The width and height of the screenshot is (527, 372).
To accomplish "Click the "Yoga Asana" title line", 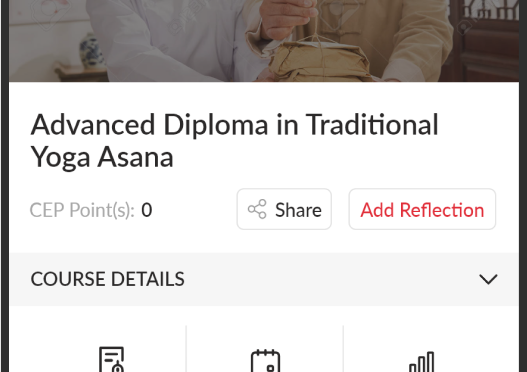I will click(102, 157).
